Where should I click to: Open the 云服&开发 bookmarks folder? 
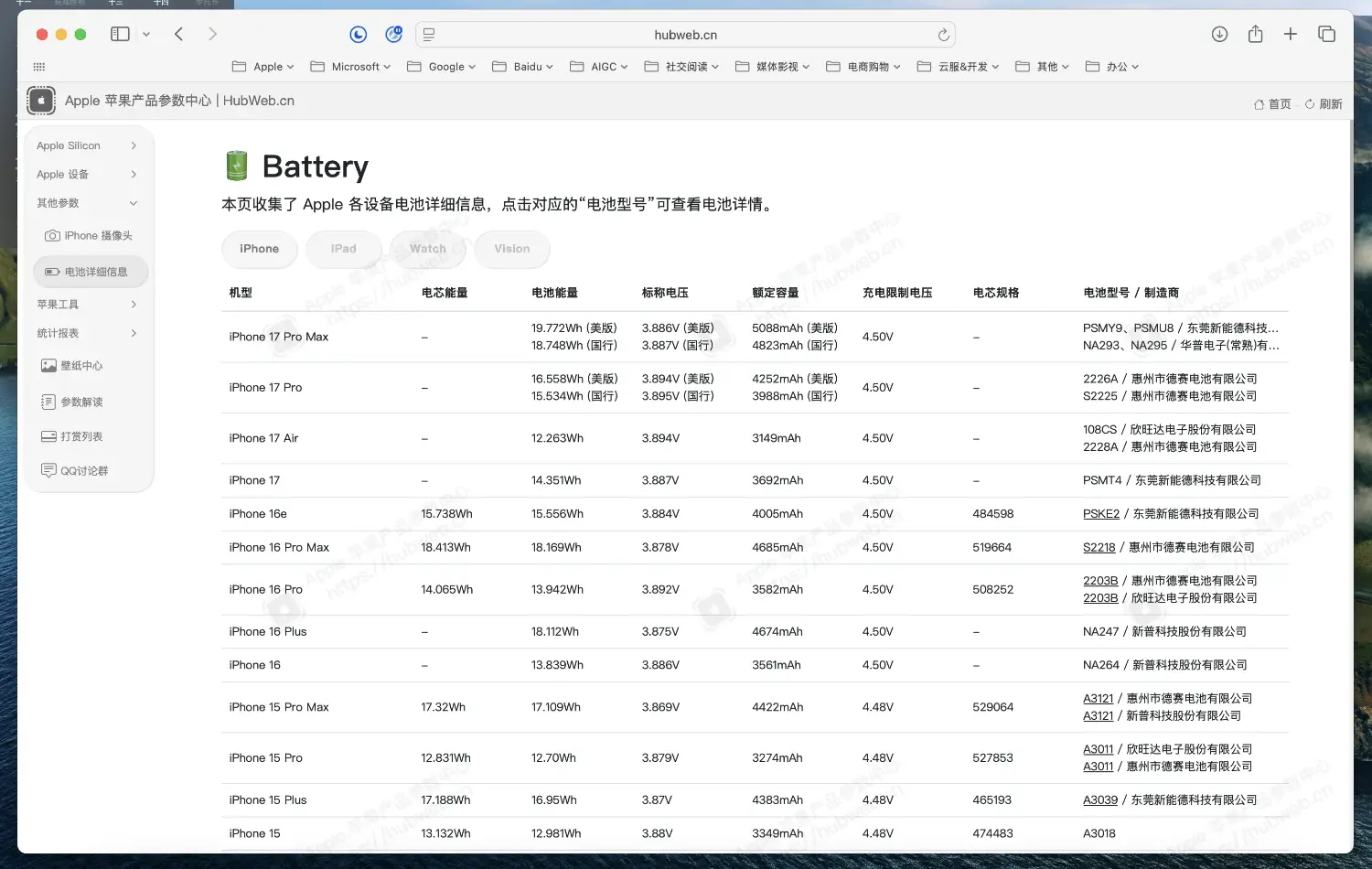click(x=959, y=67)
